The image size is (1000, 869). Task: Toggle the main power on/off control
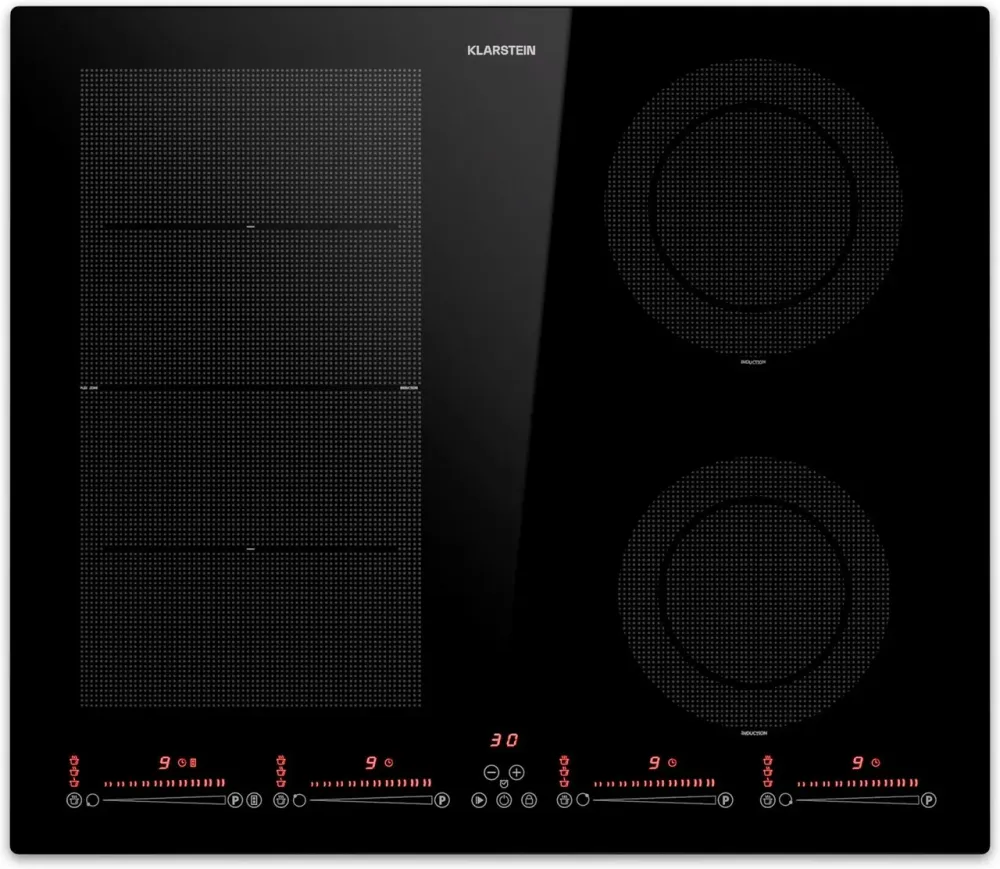(504, 800)
